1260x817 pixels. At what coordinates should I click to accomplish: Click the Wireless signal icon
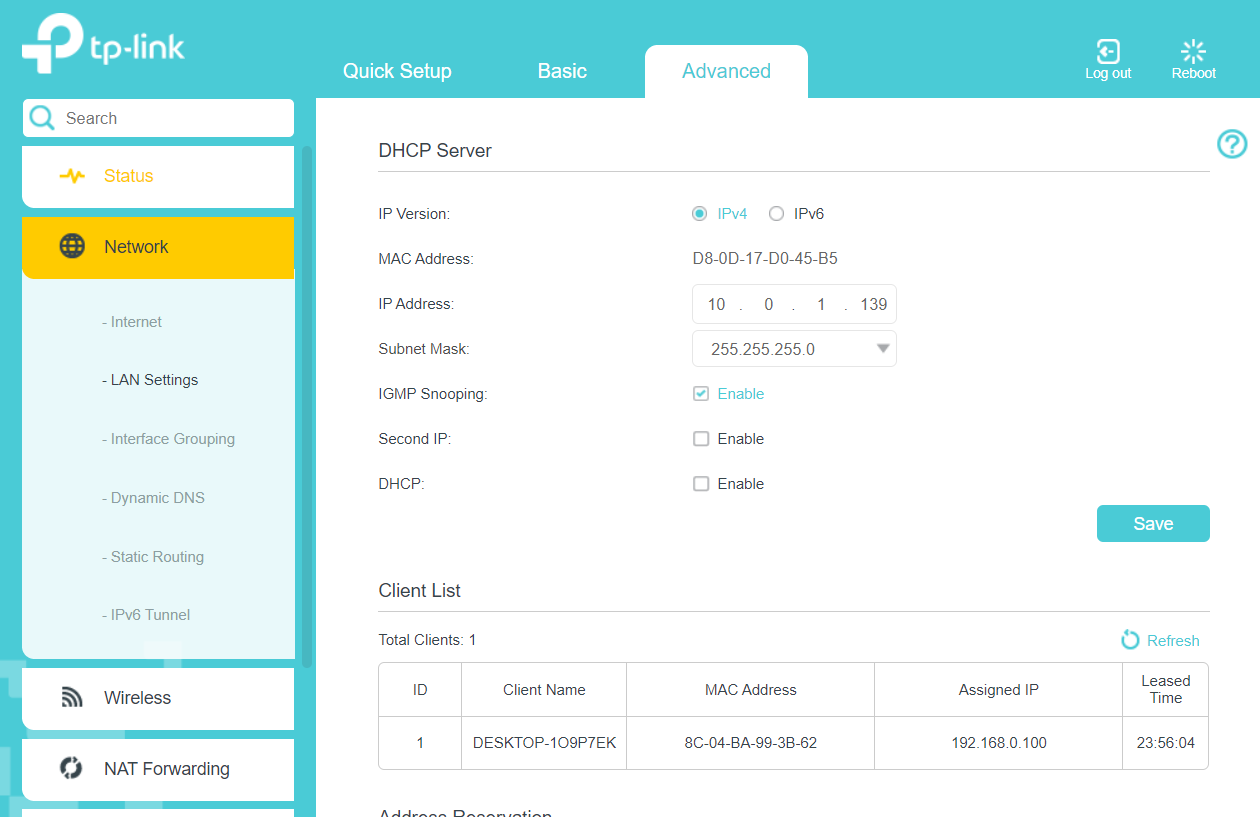[x=72, y=698]
